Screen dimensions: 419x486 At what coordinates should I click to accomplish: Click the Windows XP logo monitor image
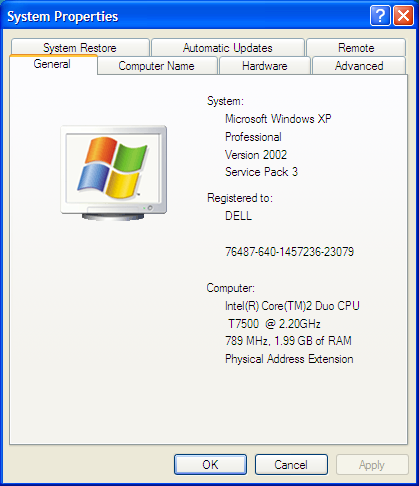pyautogui.click(x=114, y=173)
